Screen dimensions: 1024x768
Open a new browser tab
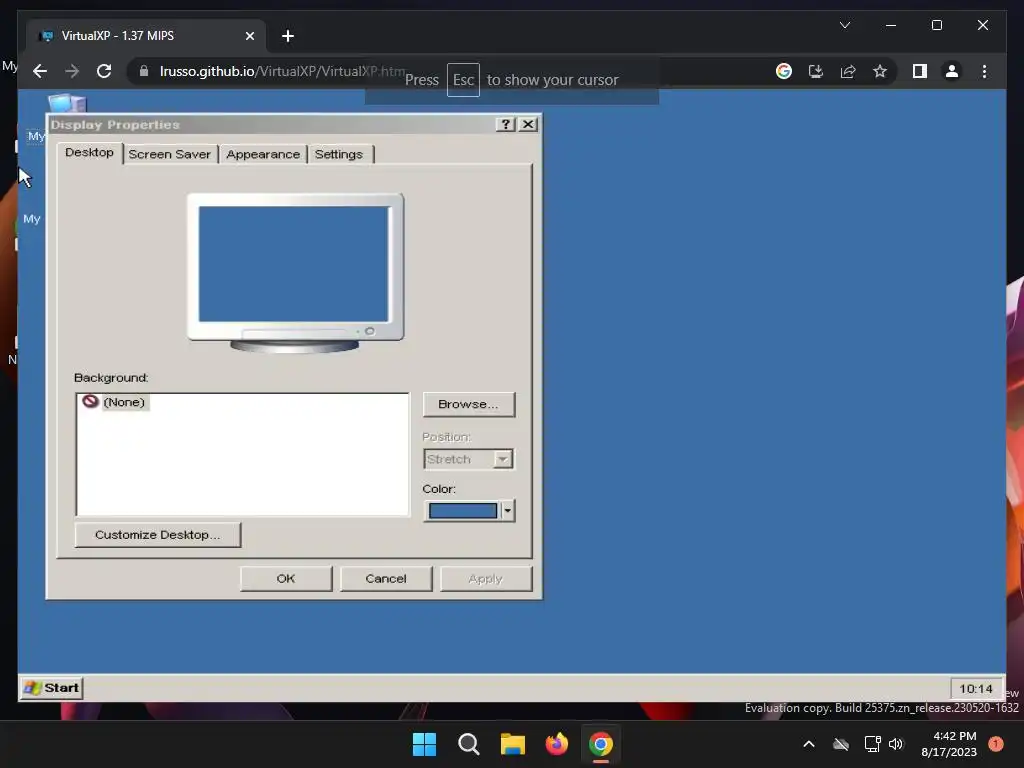click(x=288, y=36)
